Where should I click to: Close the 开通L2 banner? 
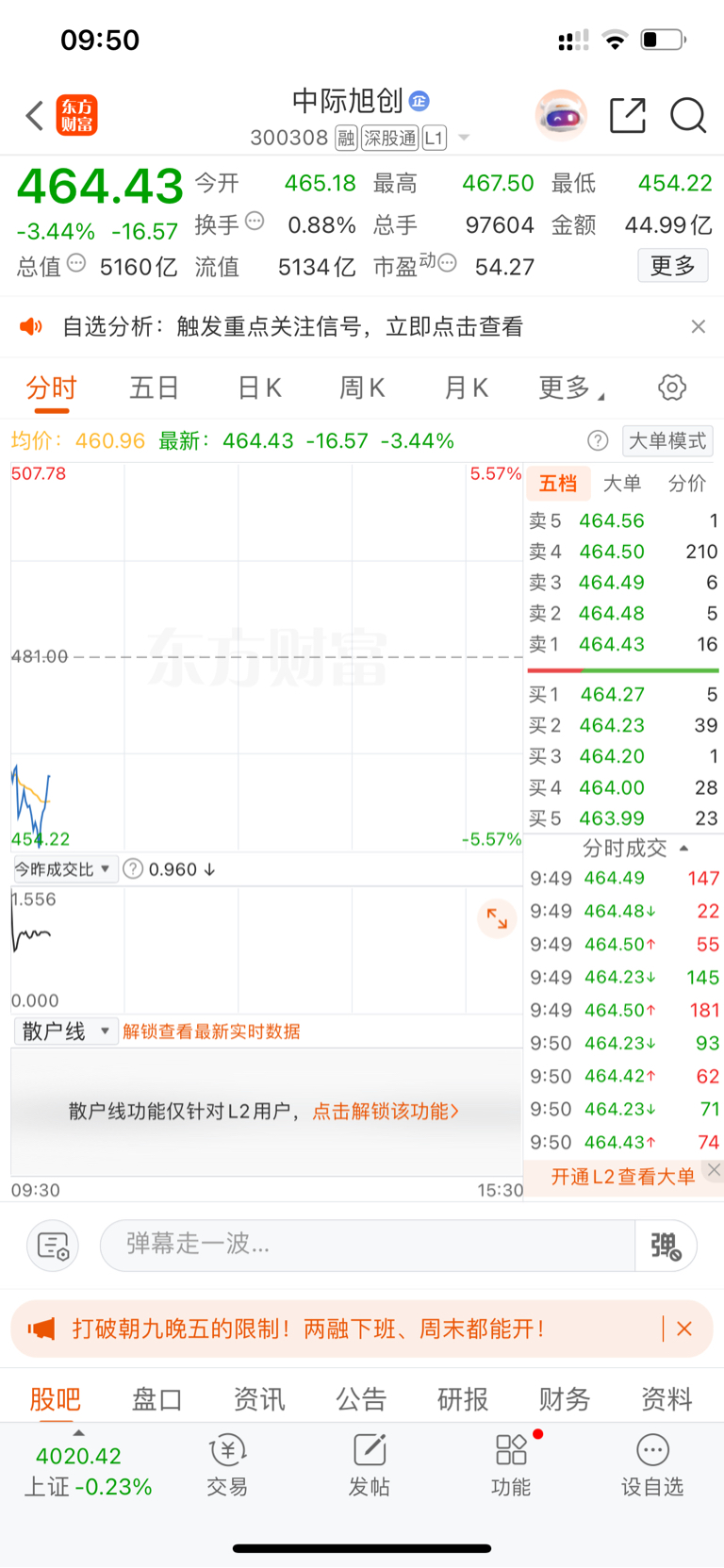coord(715,1170)
